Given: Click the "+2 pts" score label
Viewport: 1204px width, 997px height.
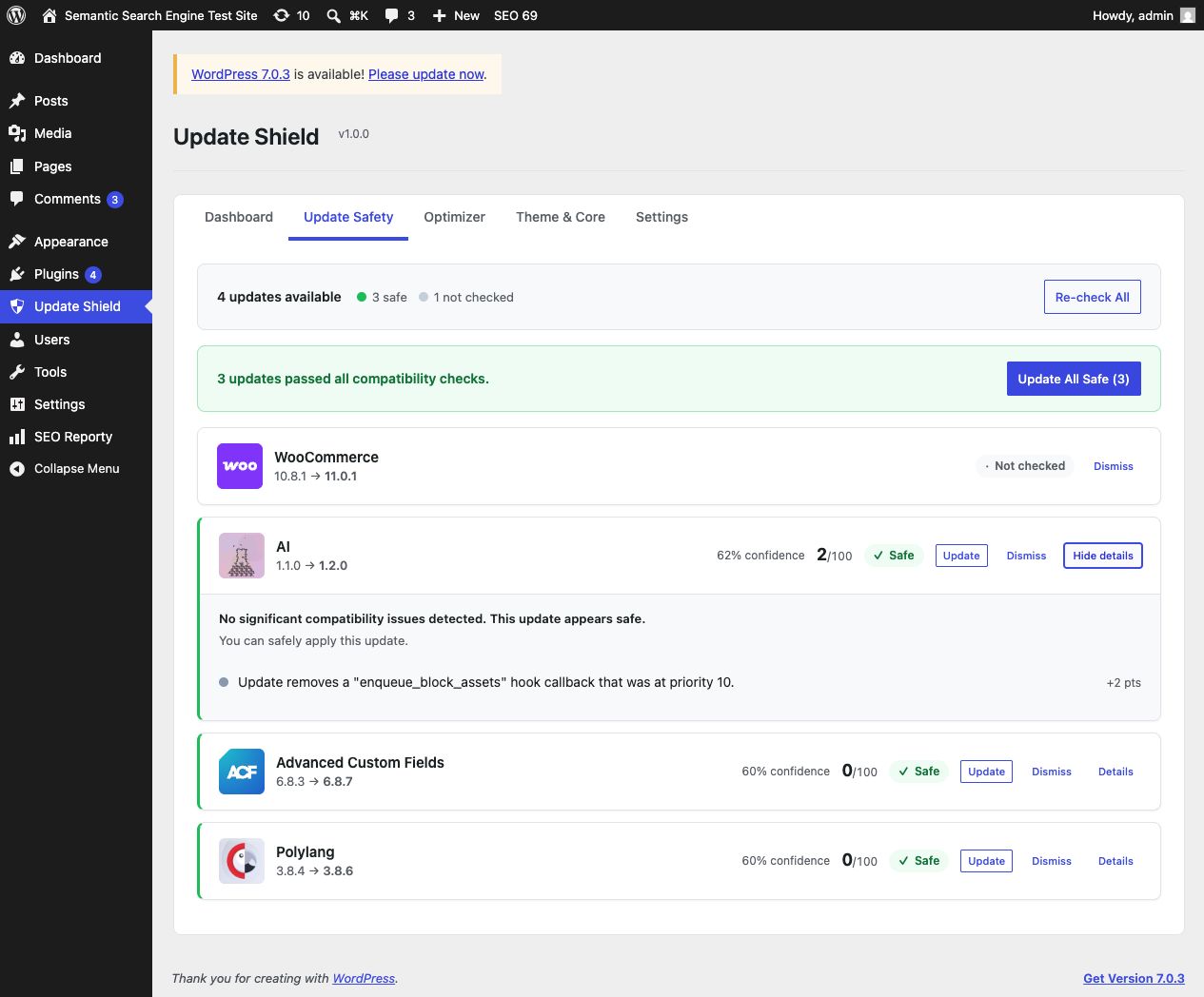Looking at the screenshot, I should coord(1123,682).
